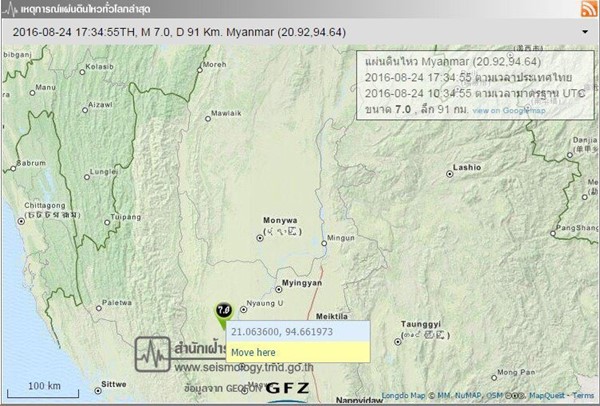The width and height of the screenshot is (600, 406).
Task: Select the Lashio city marker
Action: [x=450, y=174]
